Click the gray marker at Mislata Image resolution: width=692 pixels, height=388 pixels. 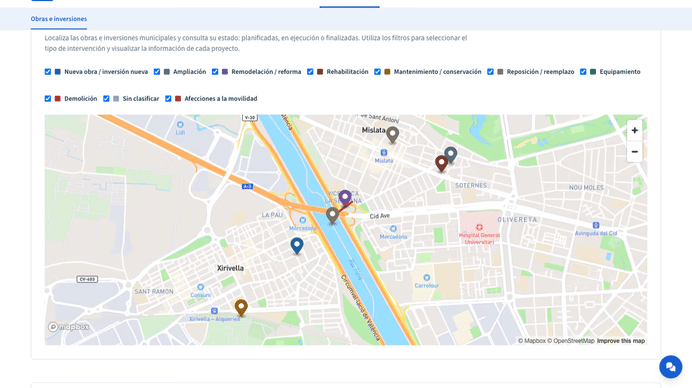pos(392,135)
